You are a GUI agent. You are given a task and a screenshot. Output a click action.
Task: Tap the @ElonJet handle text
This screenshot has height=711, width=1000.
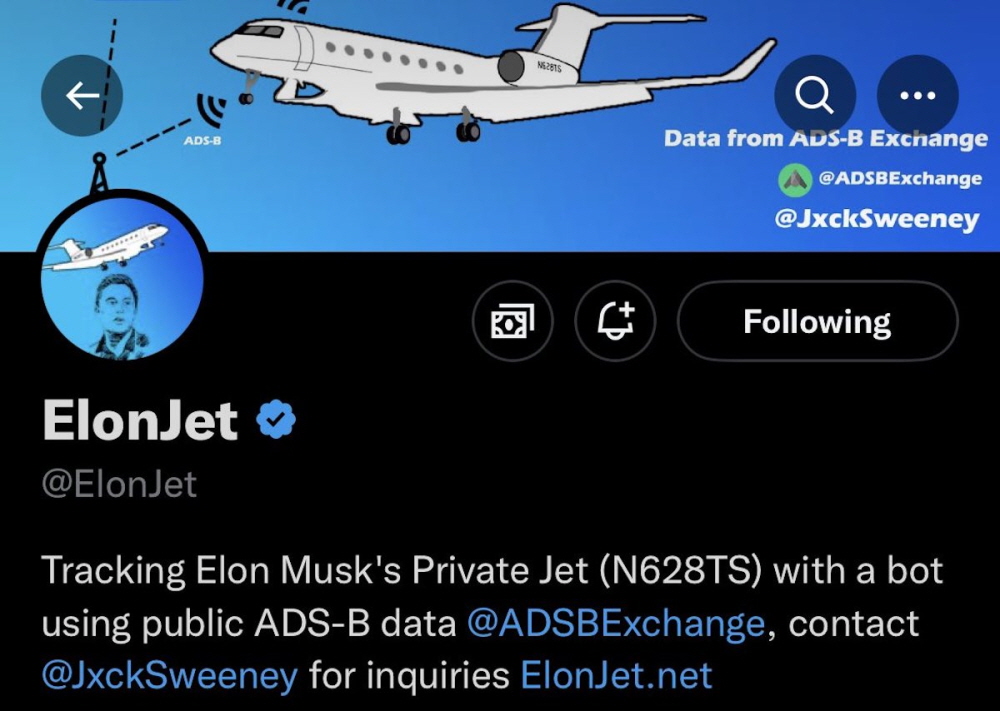pyautogui.click(x=119, y=485)
